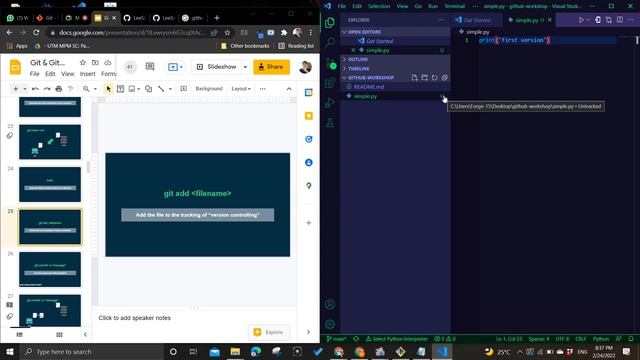Click to add speaker notes field

pos(135,318)
